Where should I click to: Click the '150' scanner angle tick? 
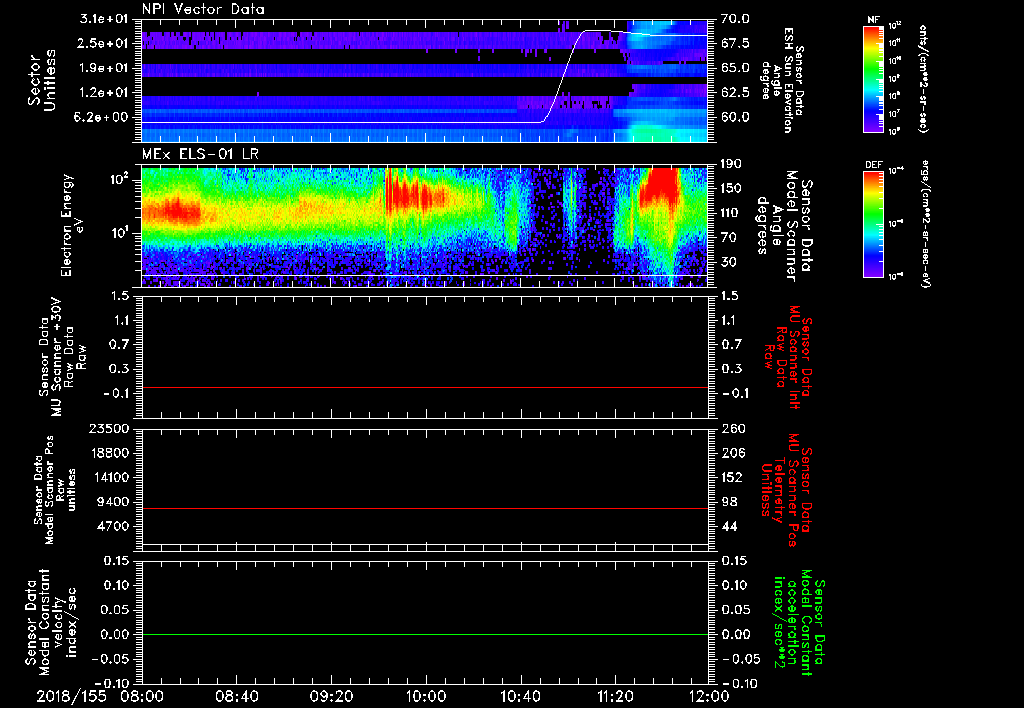(x=731, y=188)
